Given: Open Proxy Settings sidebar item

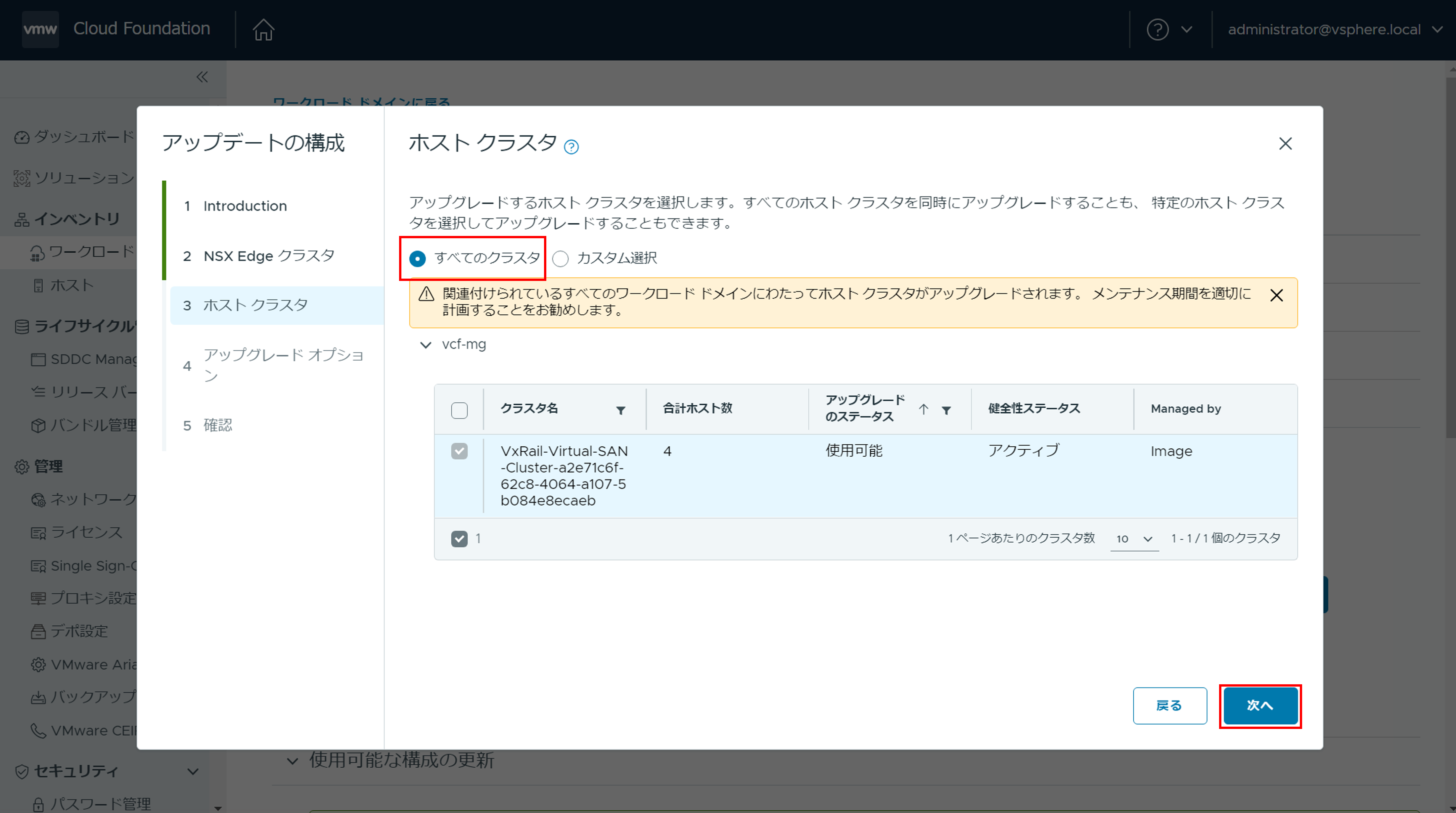Looking at the screenshot, I should (84, 598).
